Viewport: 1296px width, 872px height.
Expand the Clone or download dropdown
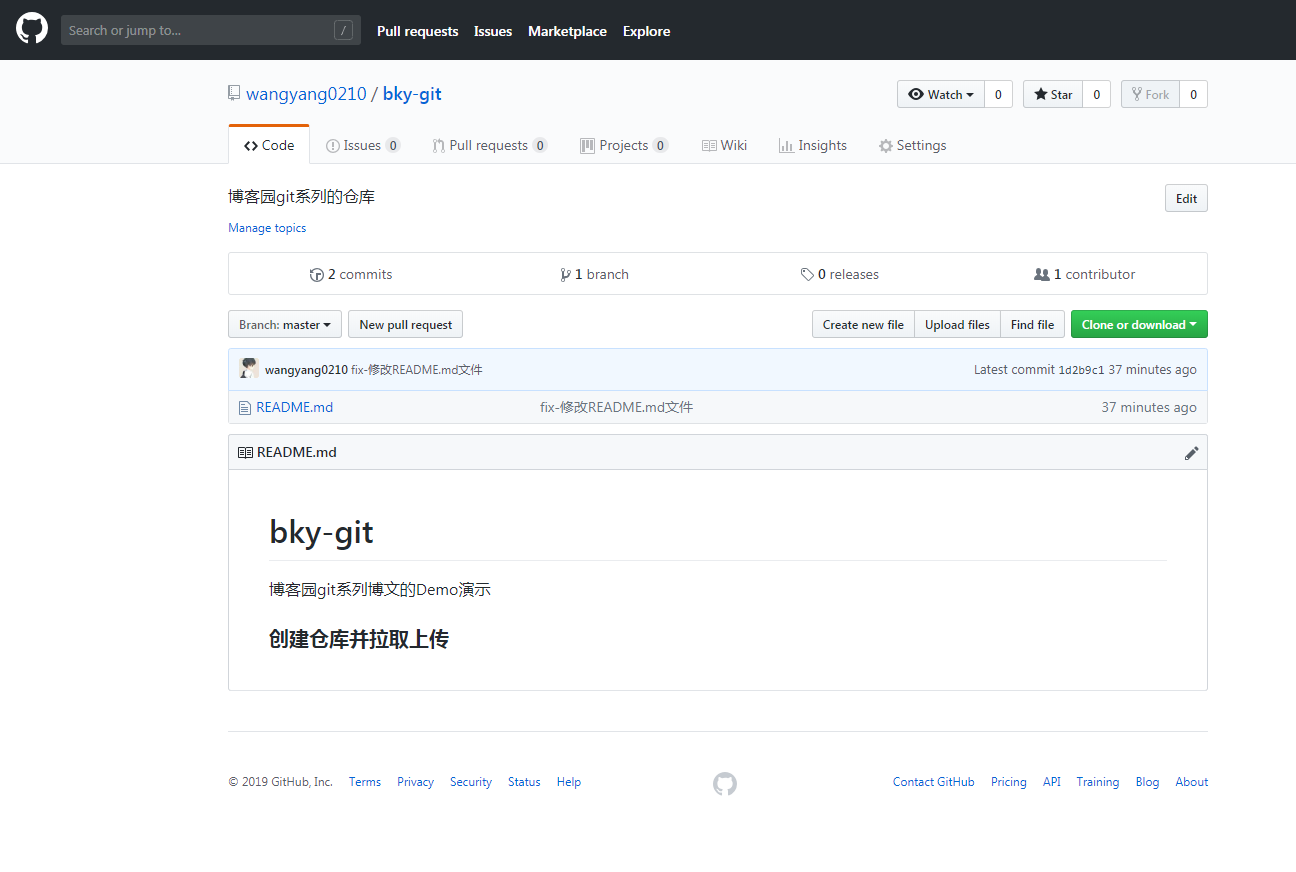1139,325
